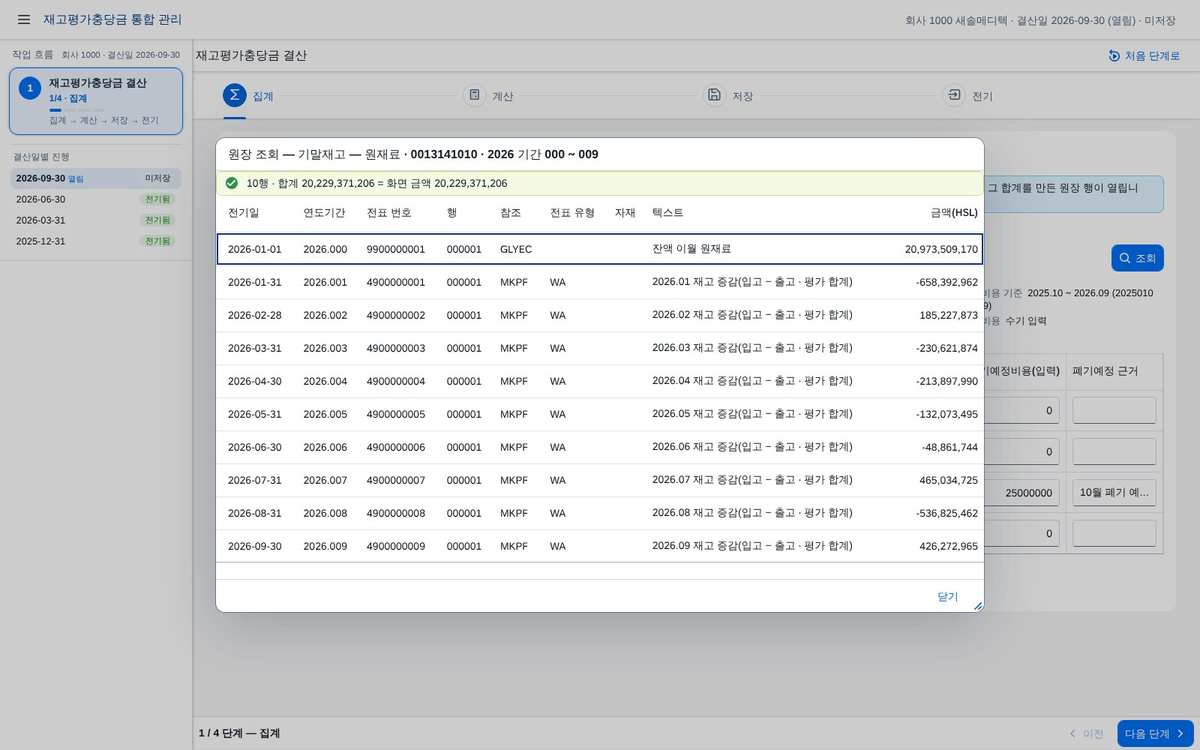Click text 2026.05 재고 증감 row
Viewport: 1200px width, 750px height.
tap(752, 414)
